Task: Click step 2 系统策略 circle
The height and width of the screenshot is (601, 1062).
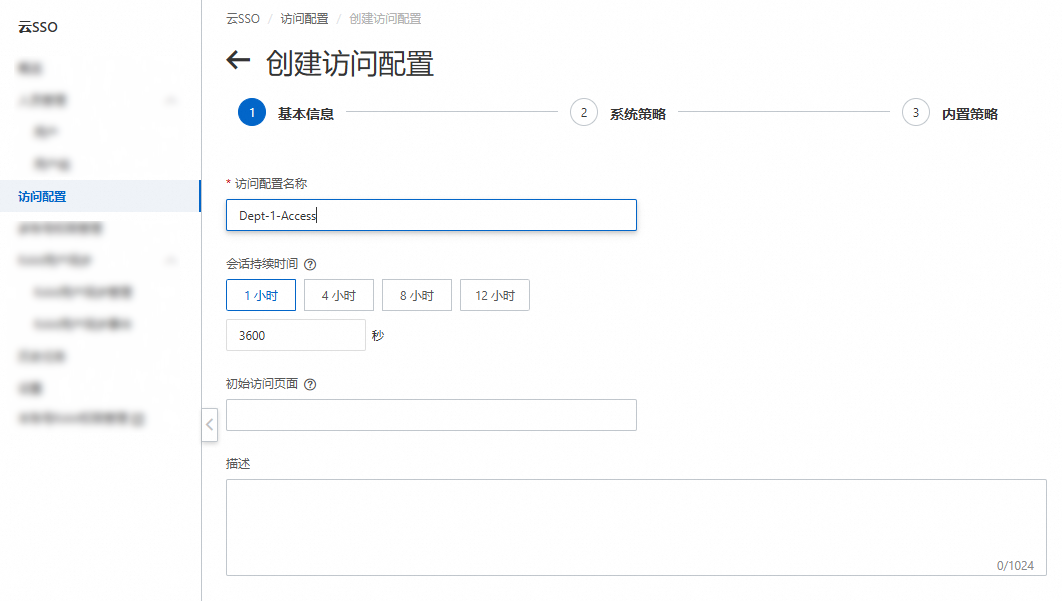Action: point(584,112)
